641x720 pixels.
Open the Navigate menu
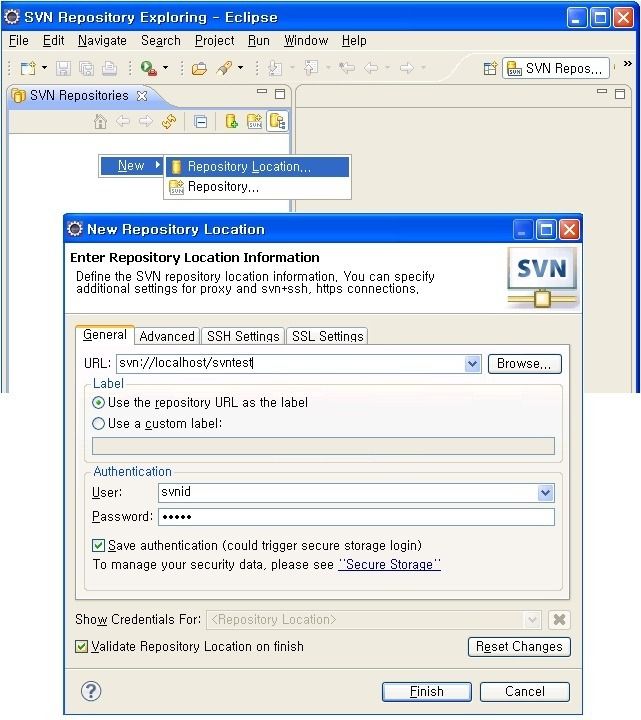pyautogui.click(x=102, y=41)
